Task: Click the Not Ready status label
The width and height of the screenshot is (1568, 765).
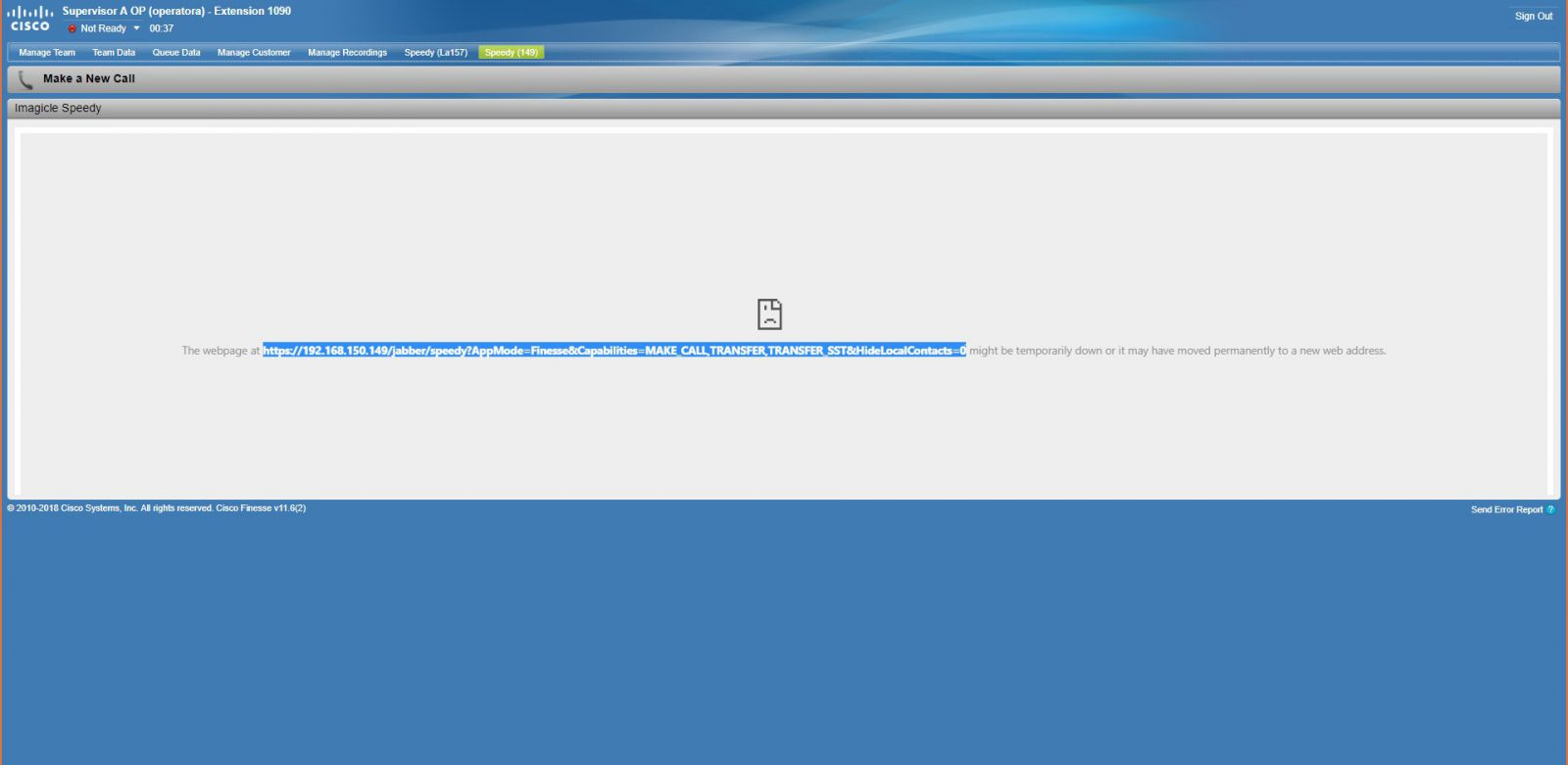Action: click(103, 28)
